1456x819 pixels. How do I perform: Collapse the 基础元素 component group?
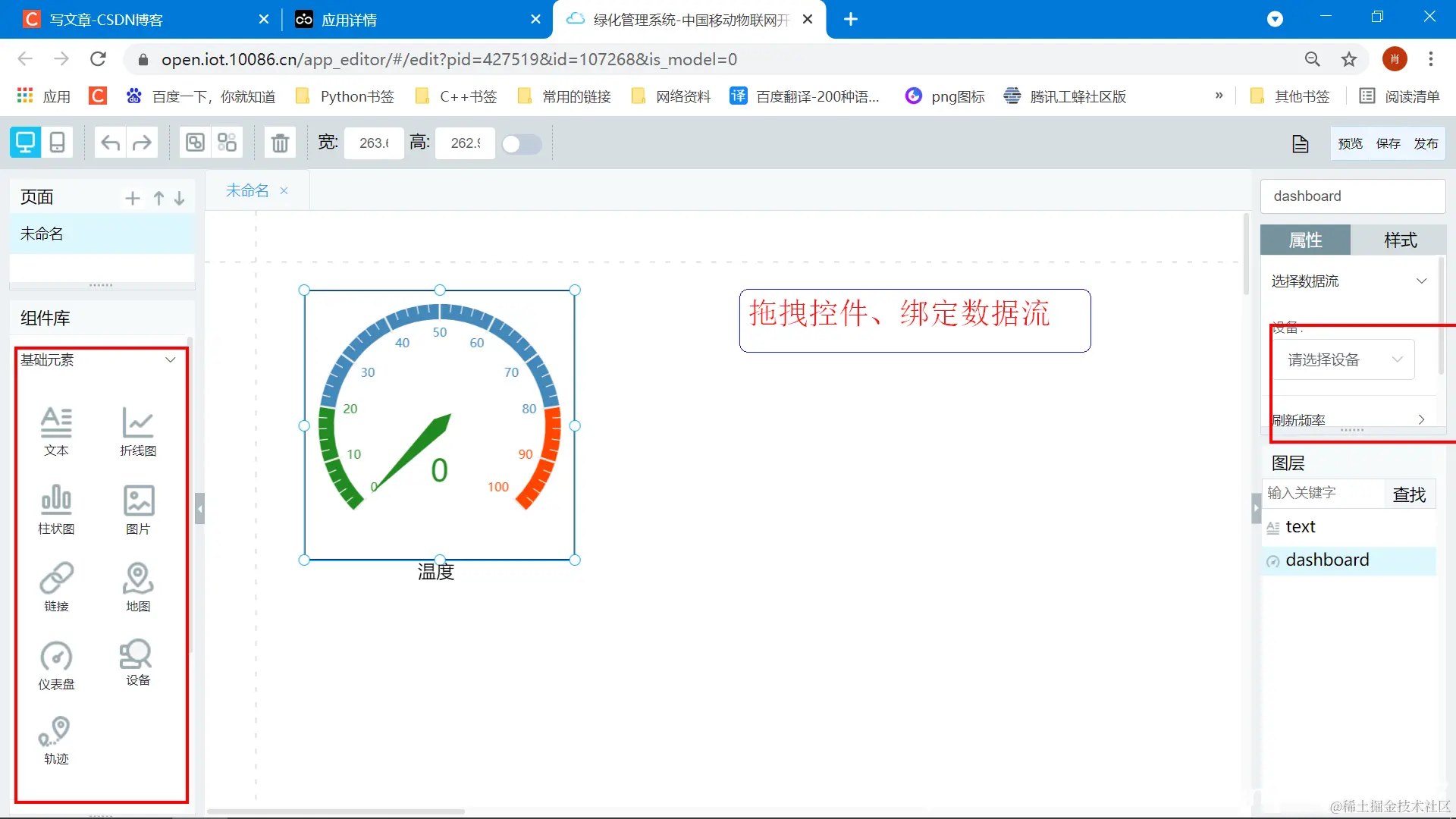pos(171,360)
